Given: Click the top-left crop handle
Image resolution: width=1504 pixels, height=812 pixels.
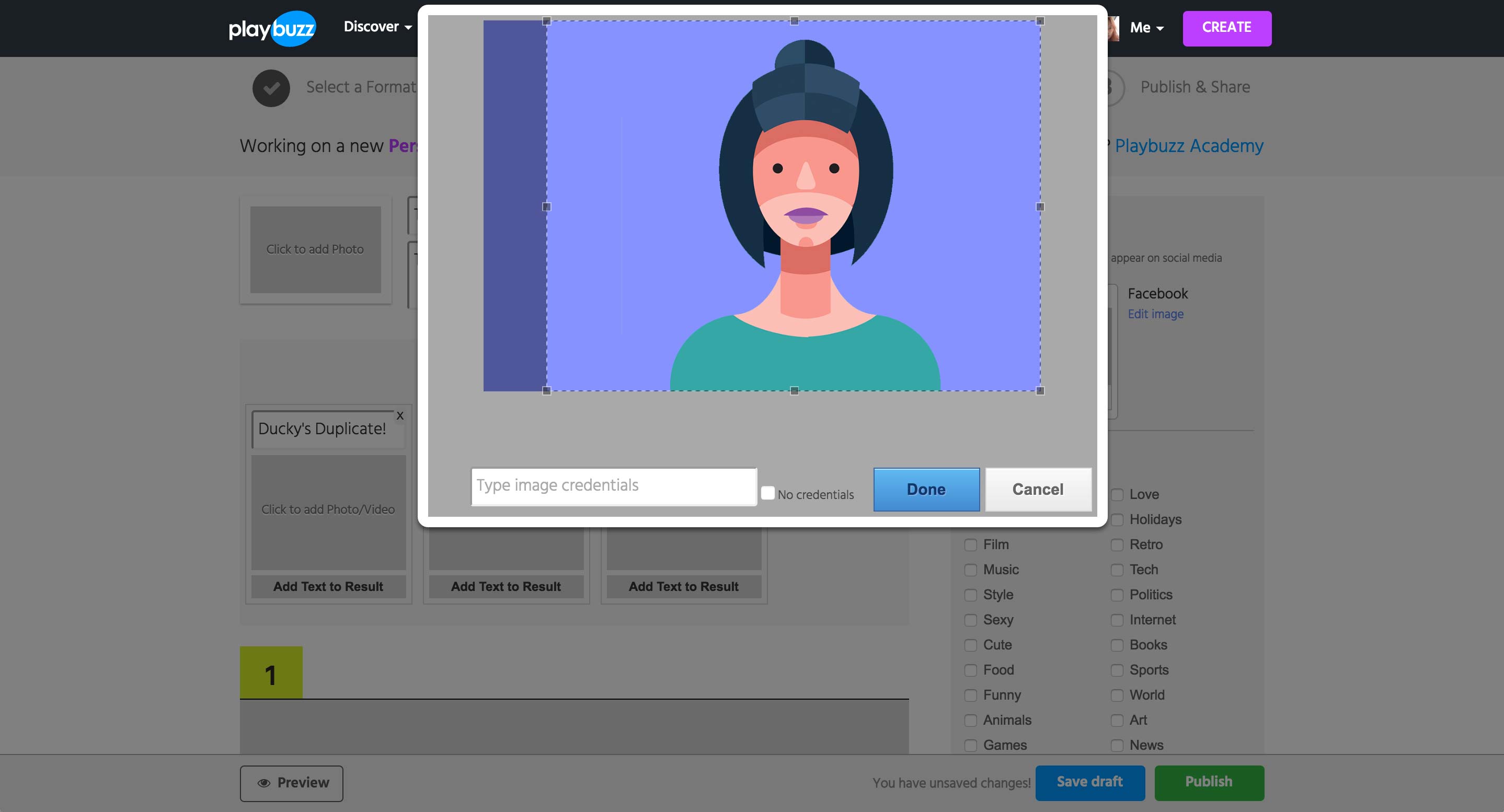Looking at the screenshot, I should click(x=546, y=21).
